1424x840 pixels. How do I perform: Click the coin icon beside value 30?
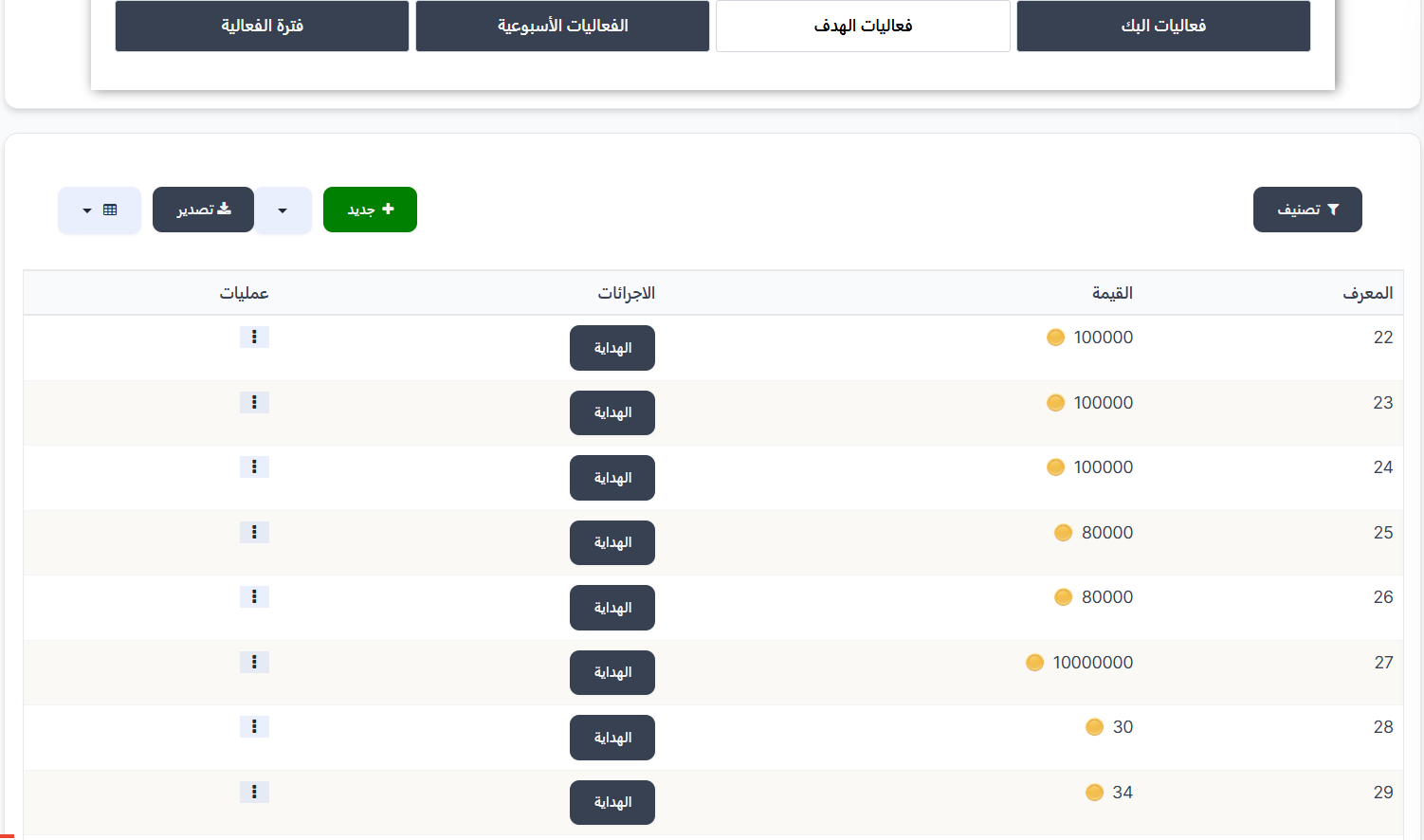click(x=1094, y=727)
